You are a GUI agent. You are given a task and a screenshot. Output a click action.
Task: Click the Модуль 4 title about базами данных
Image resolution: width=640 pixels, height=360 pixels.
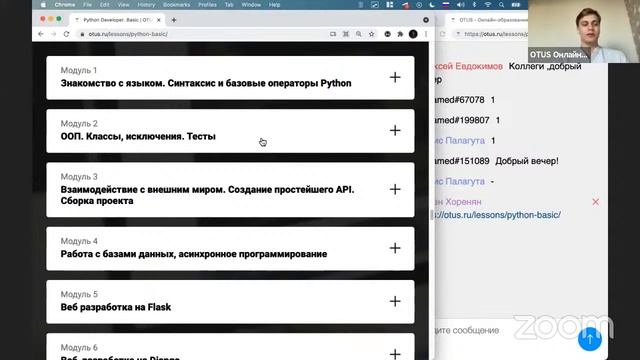pos(194,254)
